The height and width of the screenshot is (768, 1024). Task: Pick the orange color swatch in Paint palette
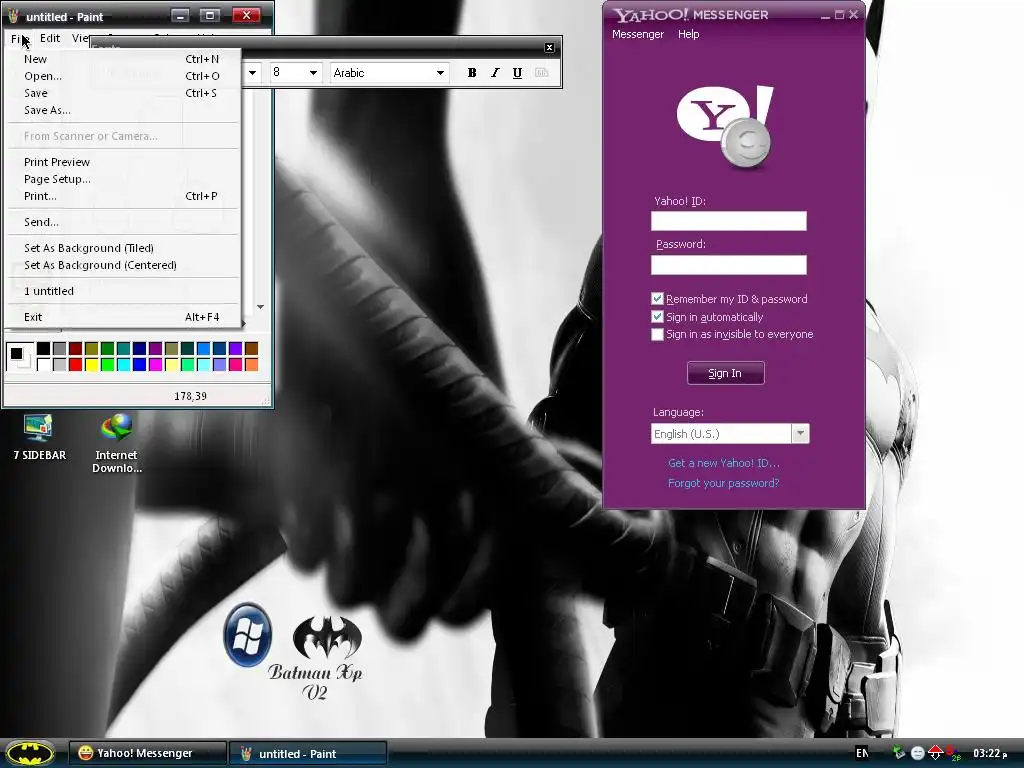[x=251, y=364]
